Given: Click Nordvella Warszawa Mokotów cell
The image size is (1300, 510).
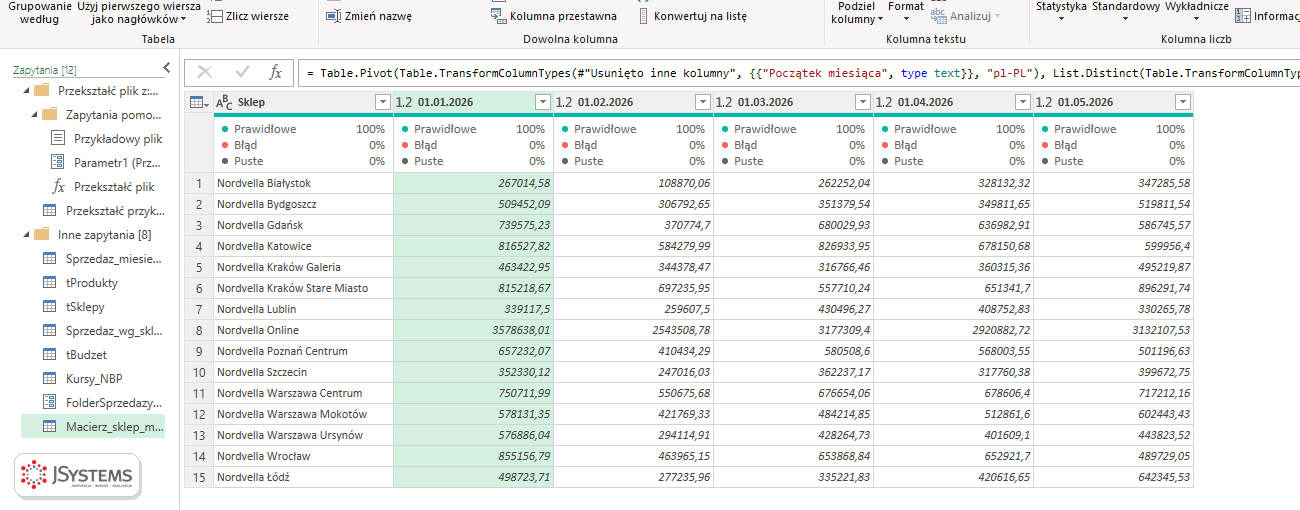Looking at the screenshot, I should (303, 414).
